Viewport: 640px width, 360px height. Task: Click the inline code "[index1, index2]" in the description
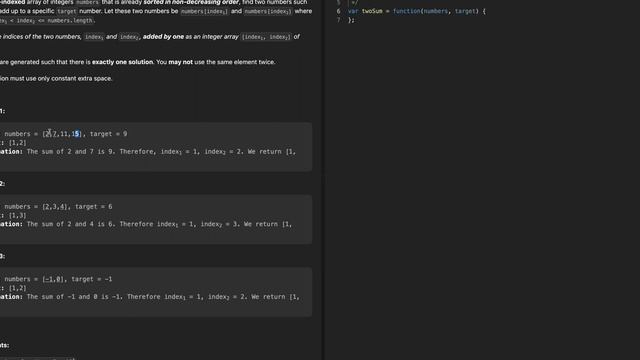pos(266,37)
